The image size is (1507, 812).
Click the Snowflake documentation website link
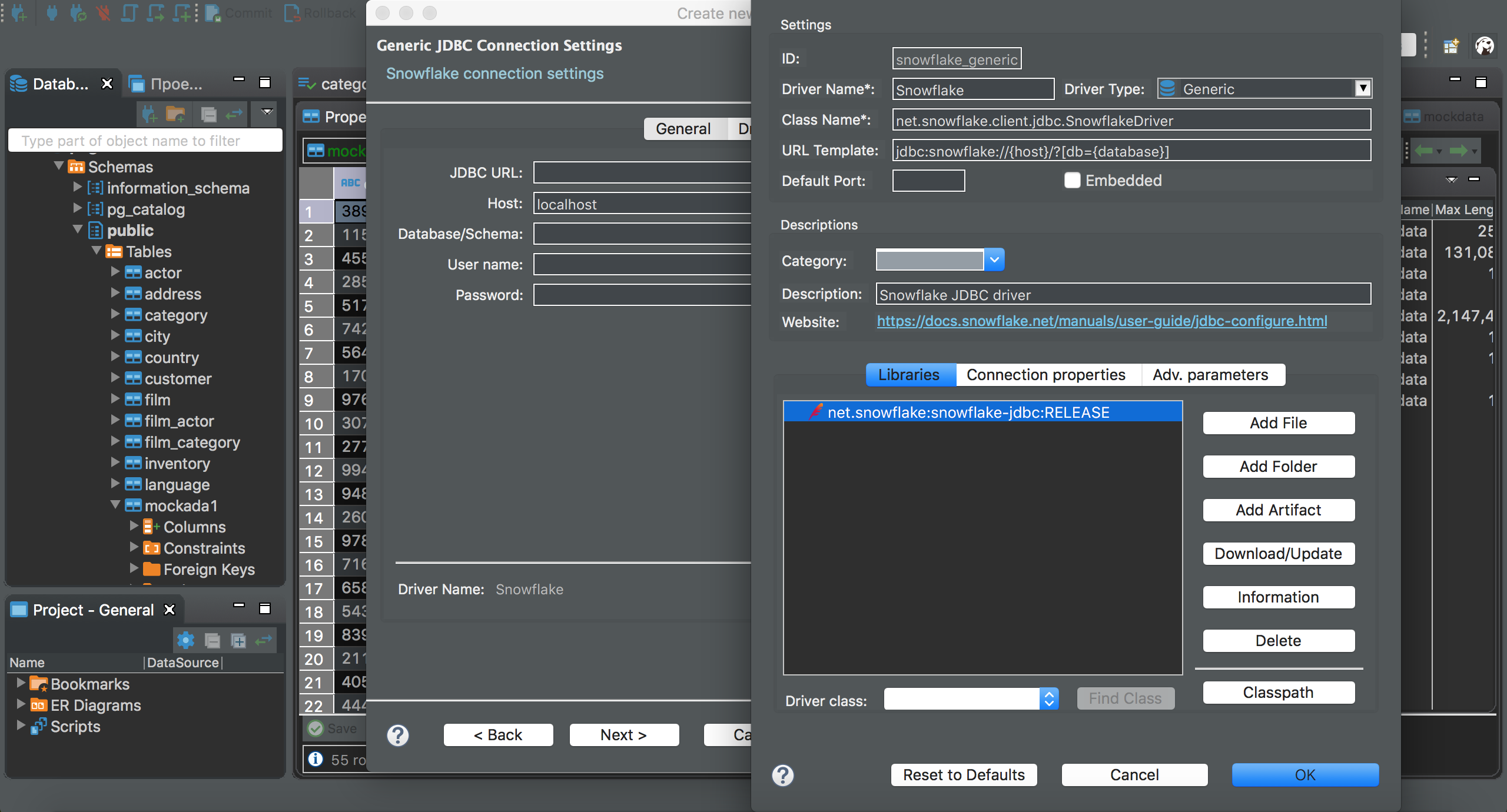coord(1101,321)
